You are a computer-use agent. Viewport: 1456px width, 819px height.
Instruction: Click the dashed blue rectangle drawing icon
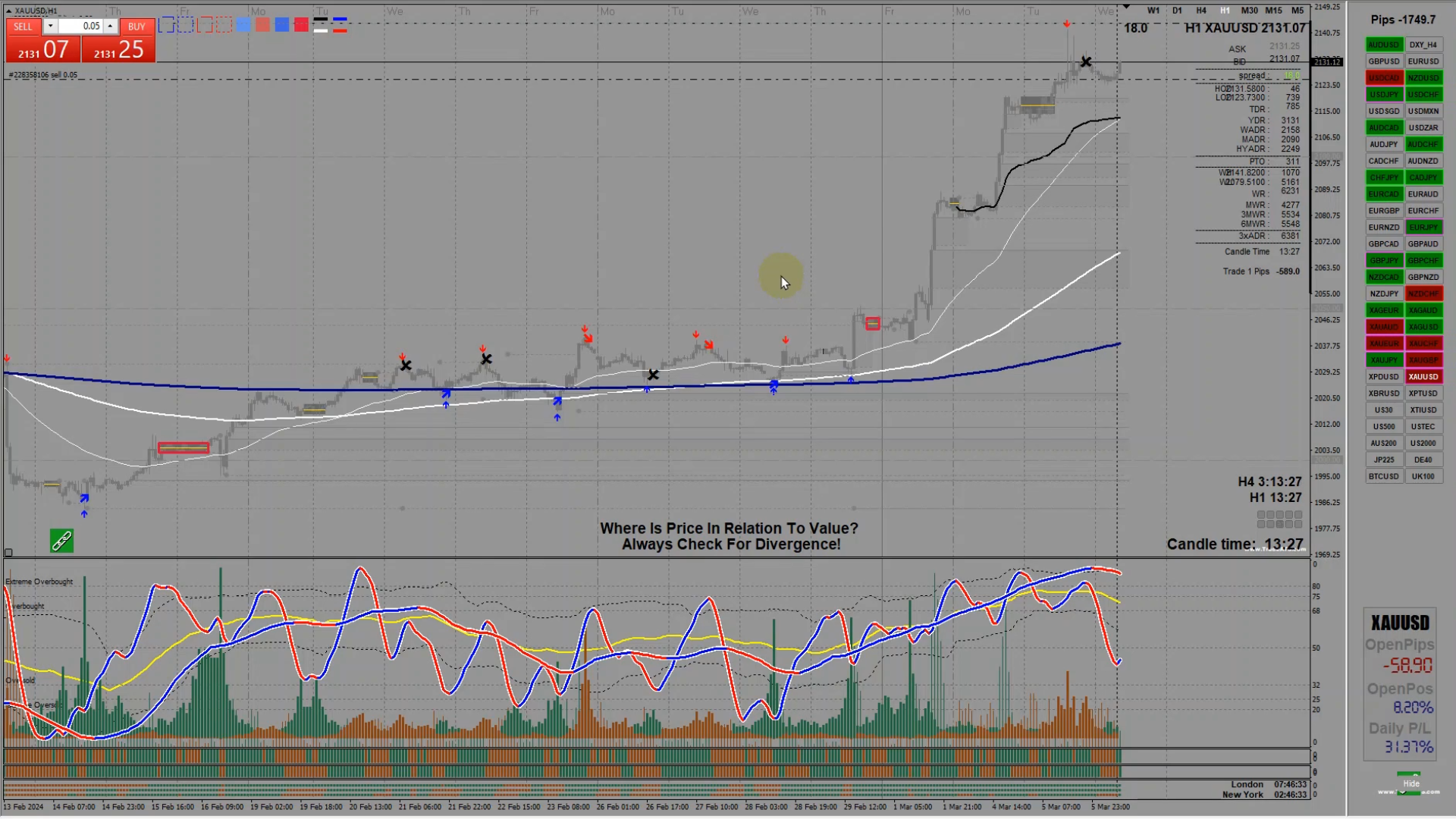pyautogui.click(x=186, y=25)
